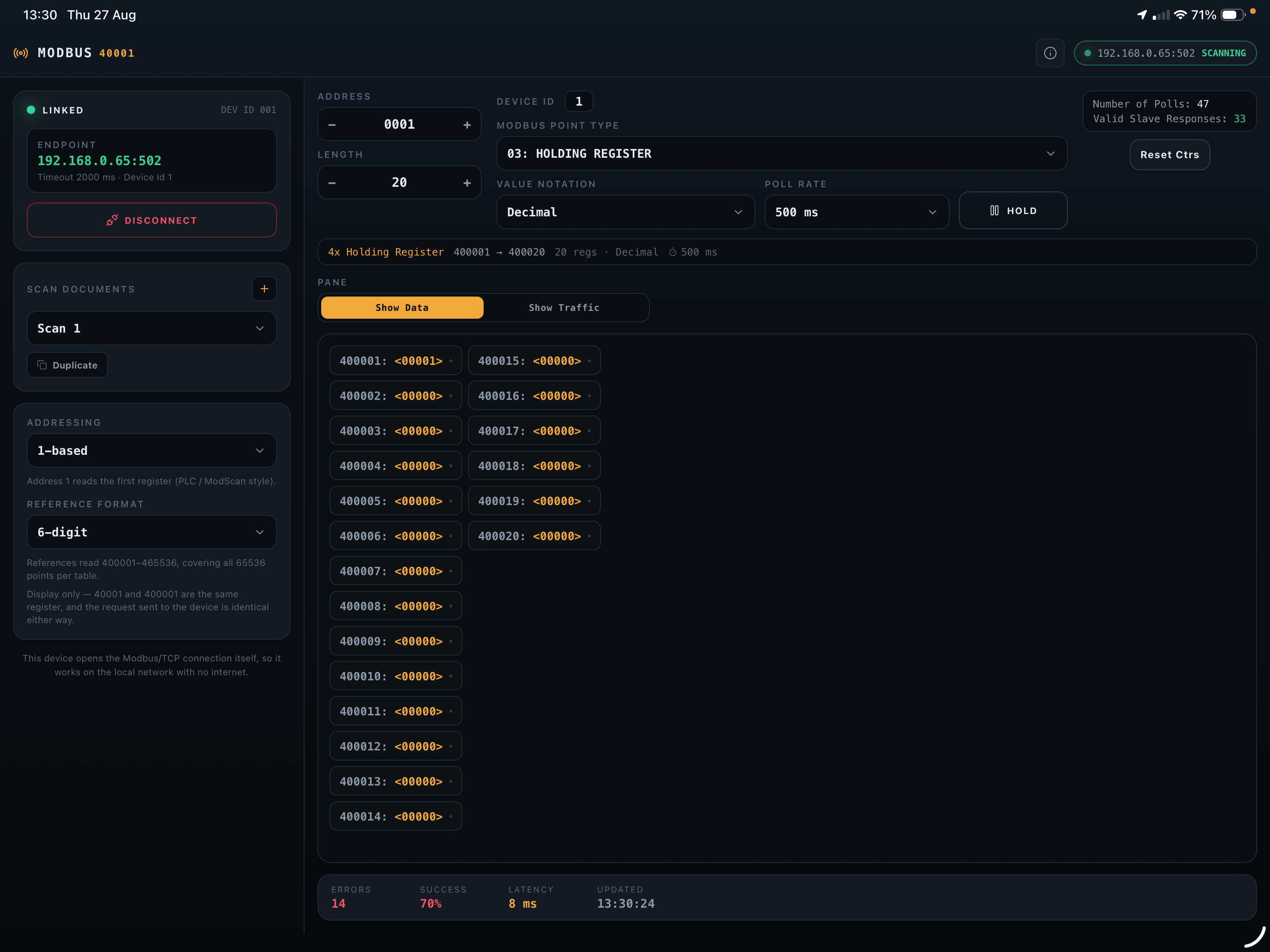Viewport: 1270px width, 952px height.
Task: Click the Hold button to pause polling
Action: pos(1013,211)
